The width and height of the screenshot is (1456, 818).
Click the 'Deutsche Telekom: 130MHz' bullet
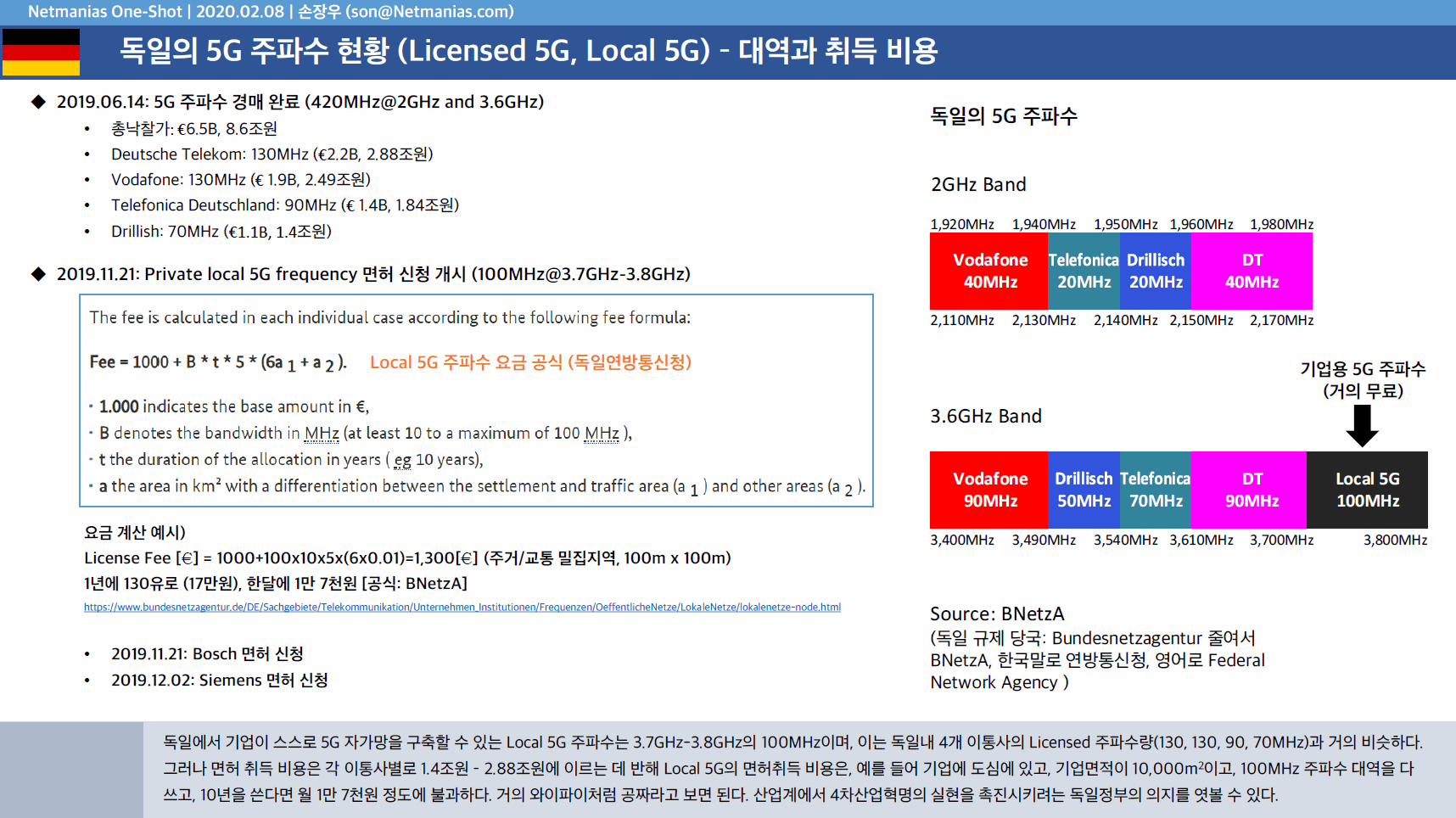click(272, 154)
